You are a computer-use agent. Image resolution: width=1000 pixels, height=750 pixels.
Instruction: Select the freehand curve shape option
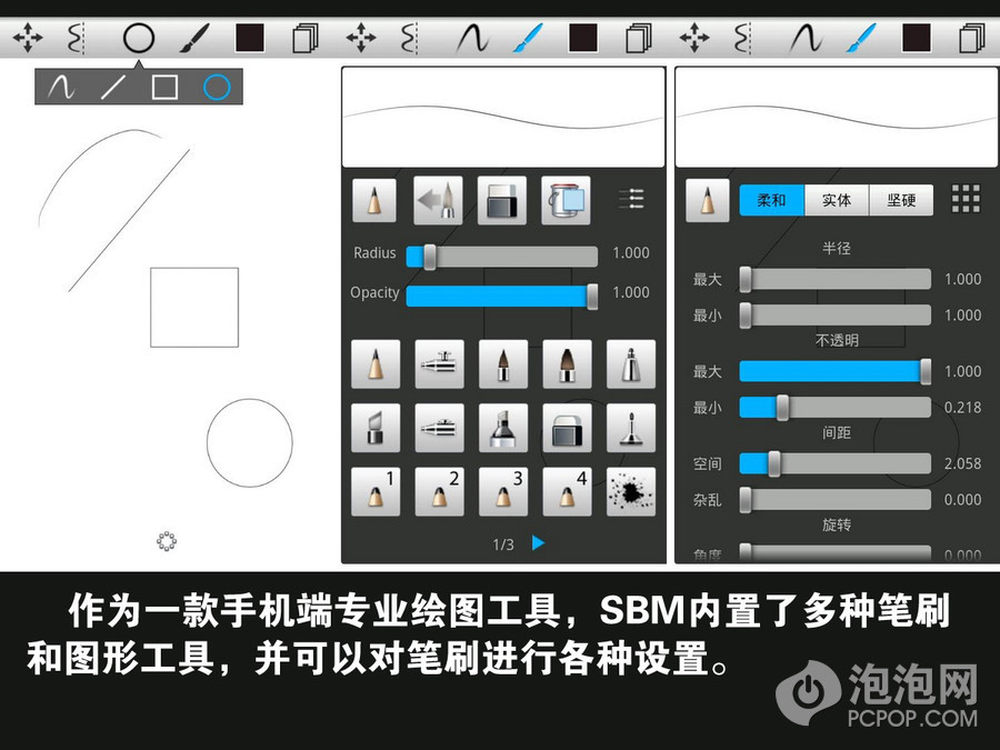pos(62,88)
